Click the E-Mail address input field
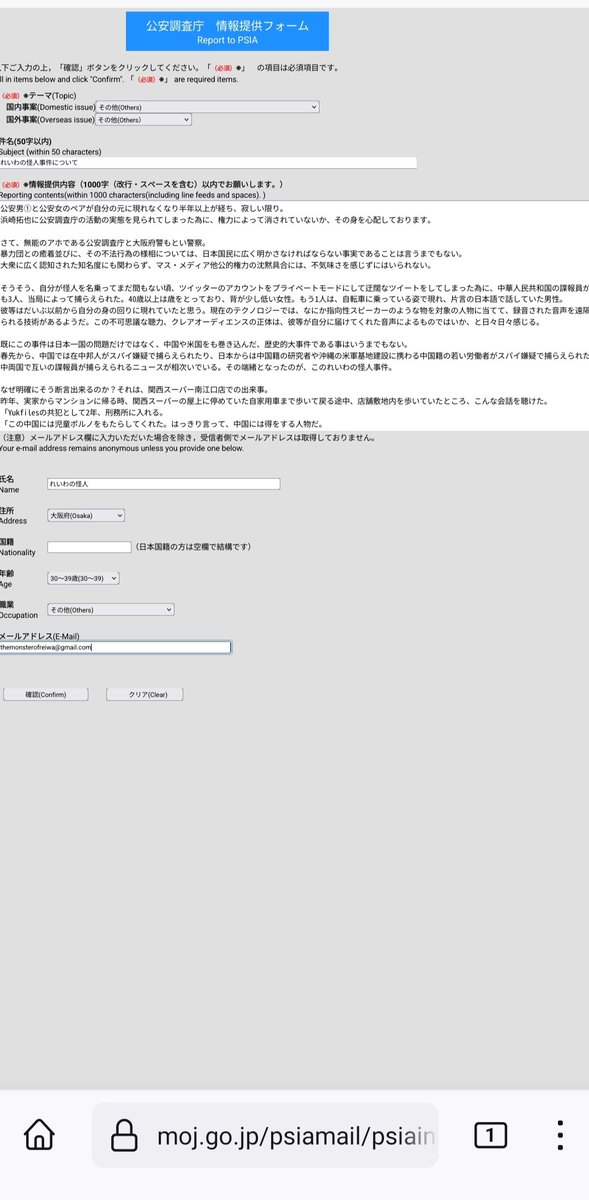The image size is (589, 1200). click(115, 647)
